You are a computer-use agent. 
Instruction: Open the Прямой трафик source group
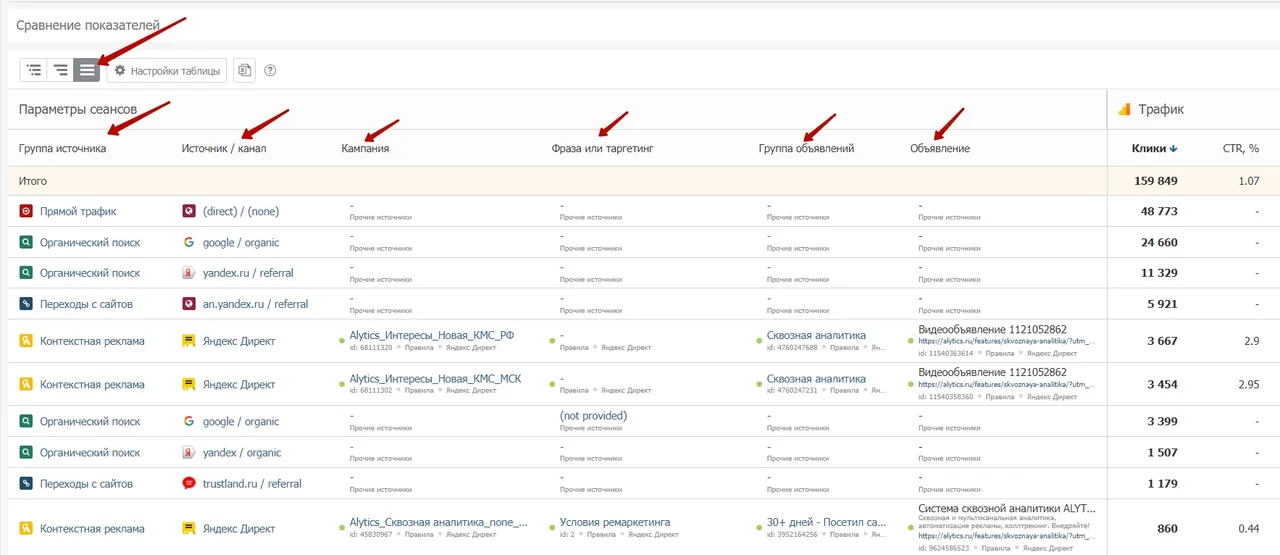(x=78, y=211)
